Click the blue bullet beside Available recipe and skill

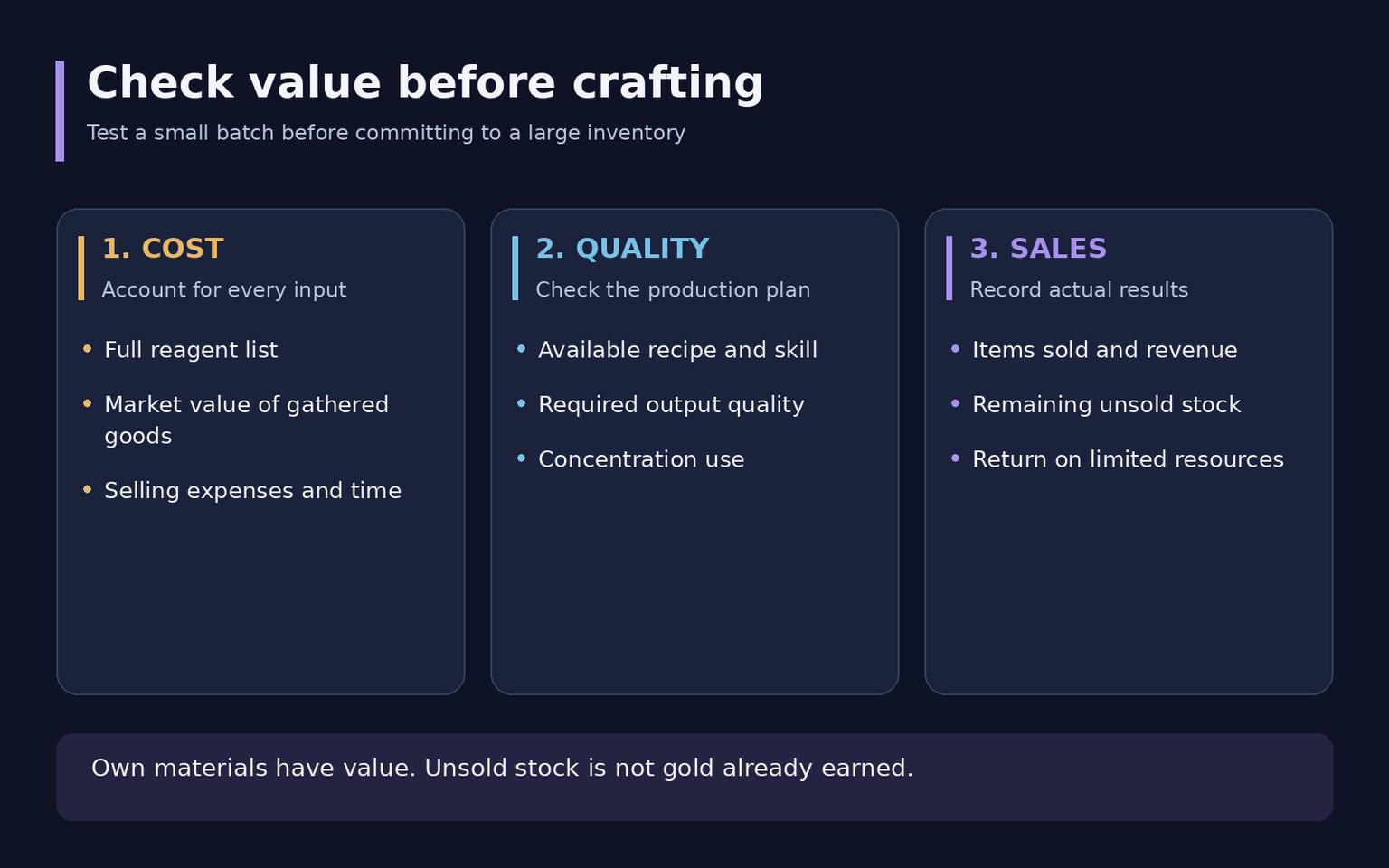(521, 349)
